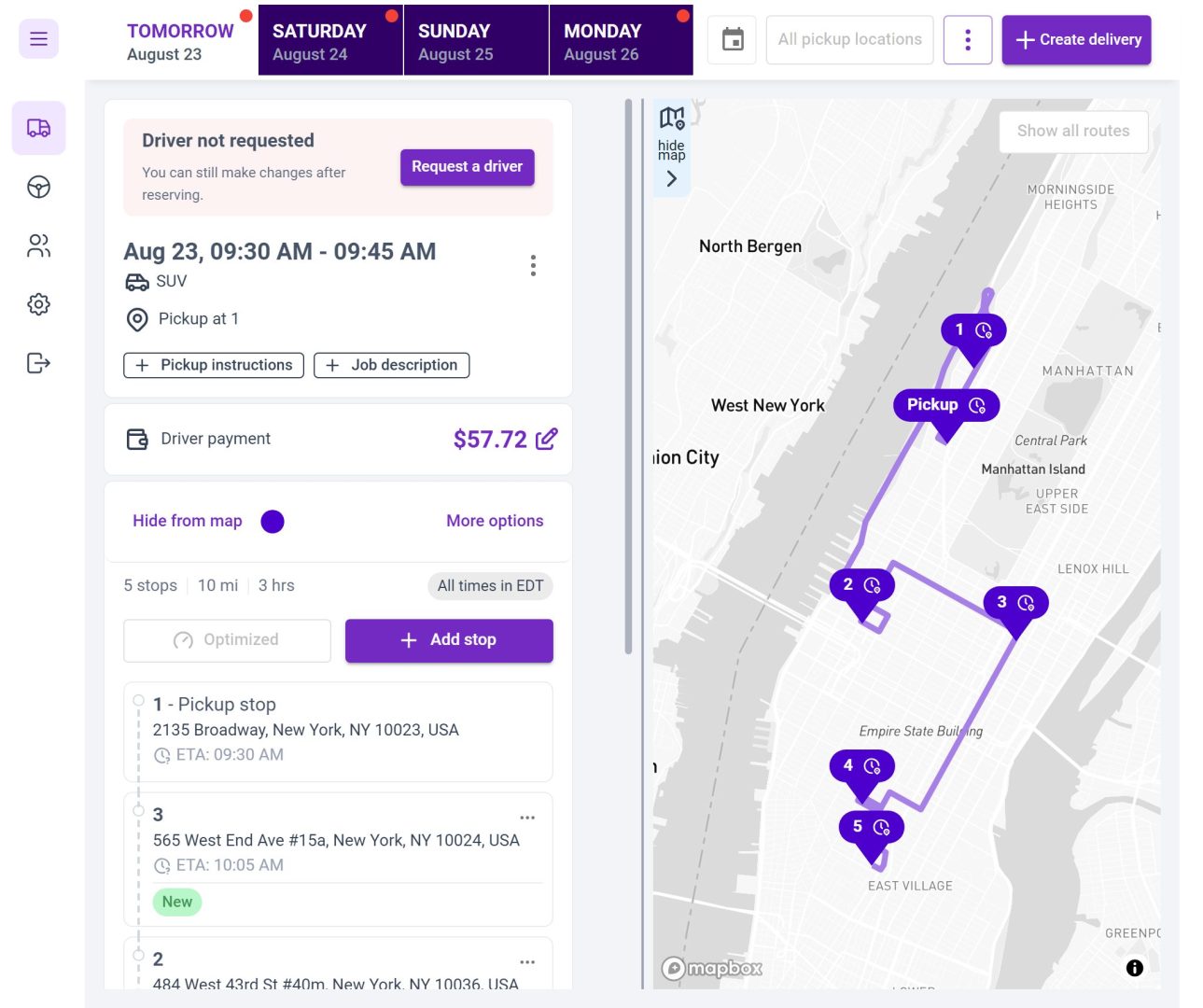Toggle the Hide from map switch
This screenshot has height=1008, width=1203.
coord(187,521)
